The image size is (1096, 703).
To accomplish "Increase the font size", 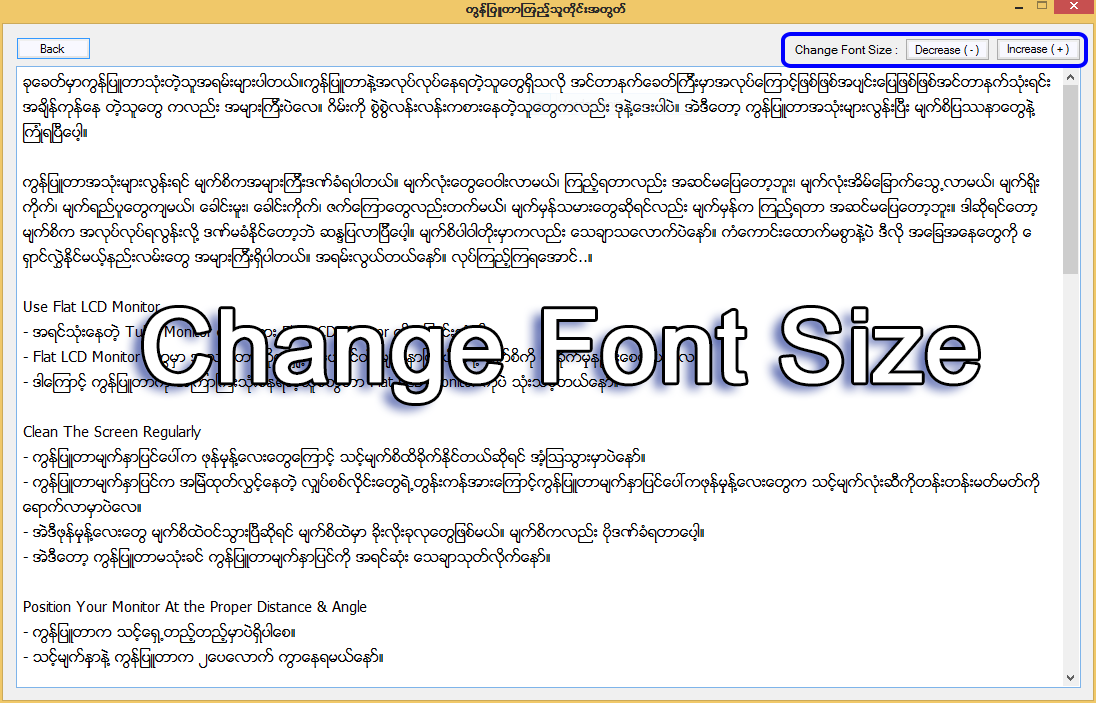I will [1038, 49].
